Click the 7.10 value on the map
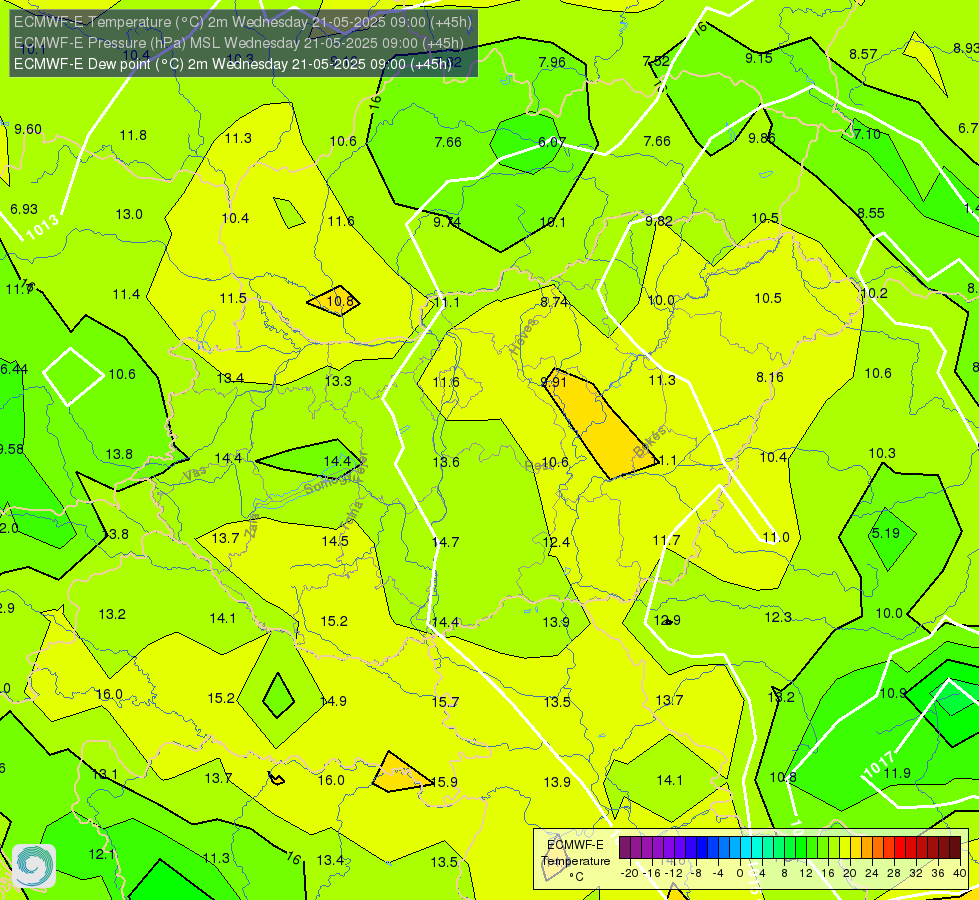This screenshot has height=900, width=979. click(867, 134)
